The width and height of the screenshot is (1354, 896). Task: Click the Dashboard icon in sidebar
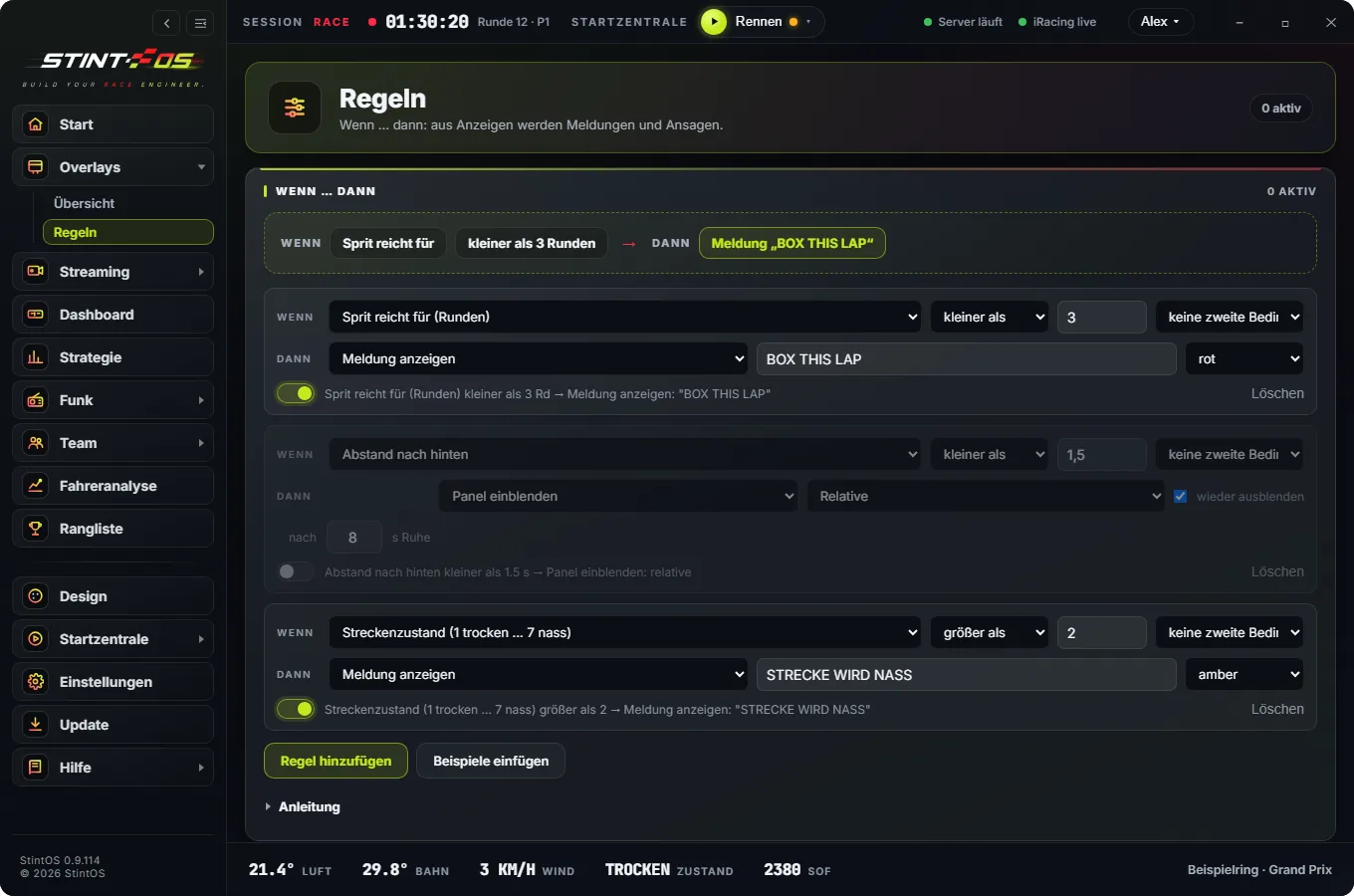click(x=36, y=315)
